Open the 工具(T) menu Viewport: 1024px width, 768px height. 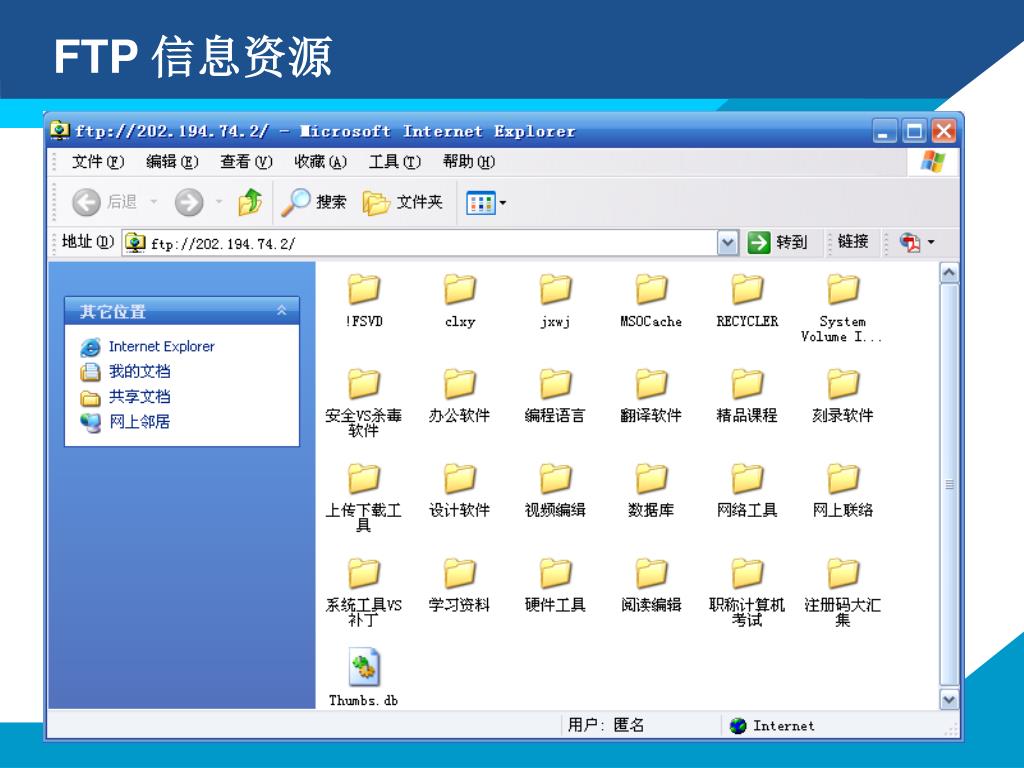tap(394, 161)
